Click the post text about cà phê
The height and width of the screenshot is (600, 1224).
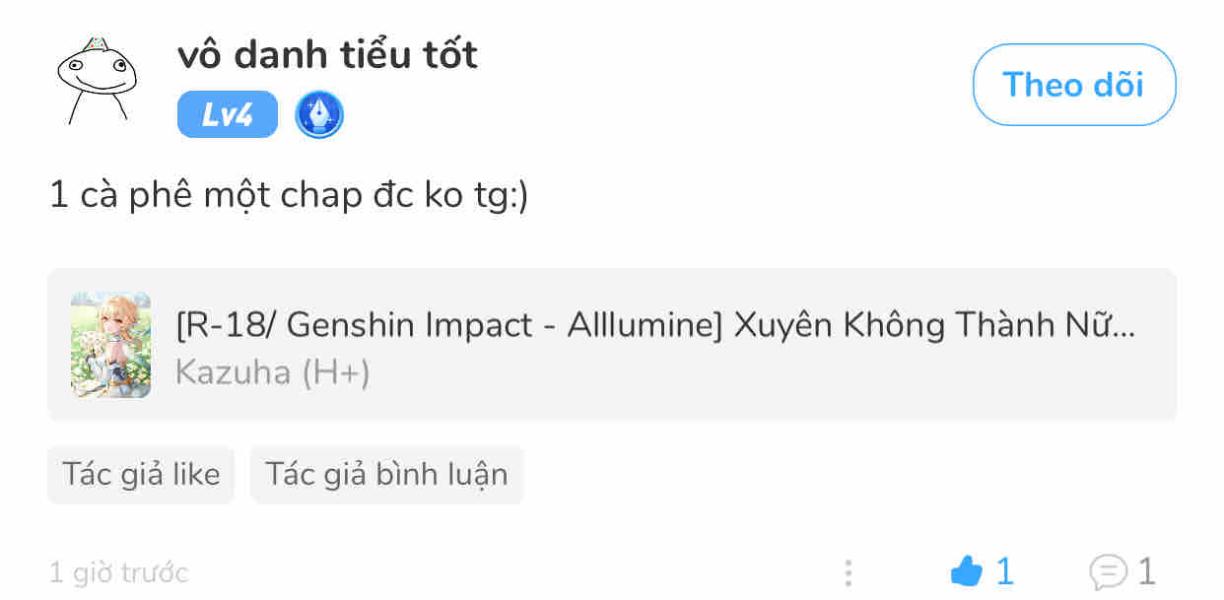tap(288, 196)
